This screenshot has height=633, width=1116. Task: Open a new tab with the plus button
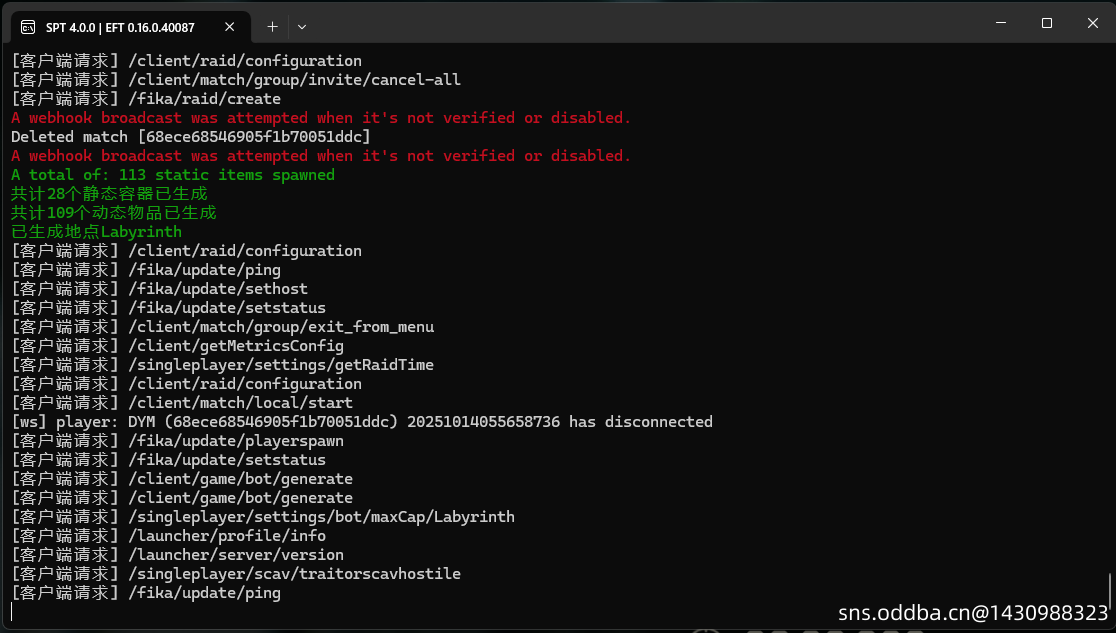point(272,27)
